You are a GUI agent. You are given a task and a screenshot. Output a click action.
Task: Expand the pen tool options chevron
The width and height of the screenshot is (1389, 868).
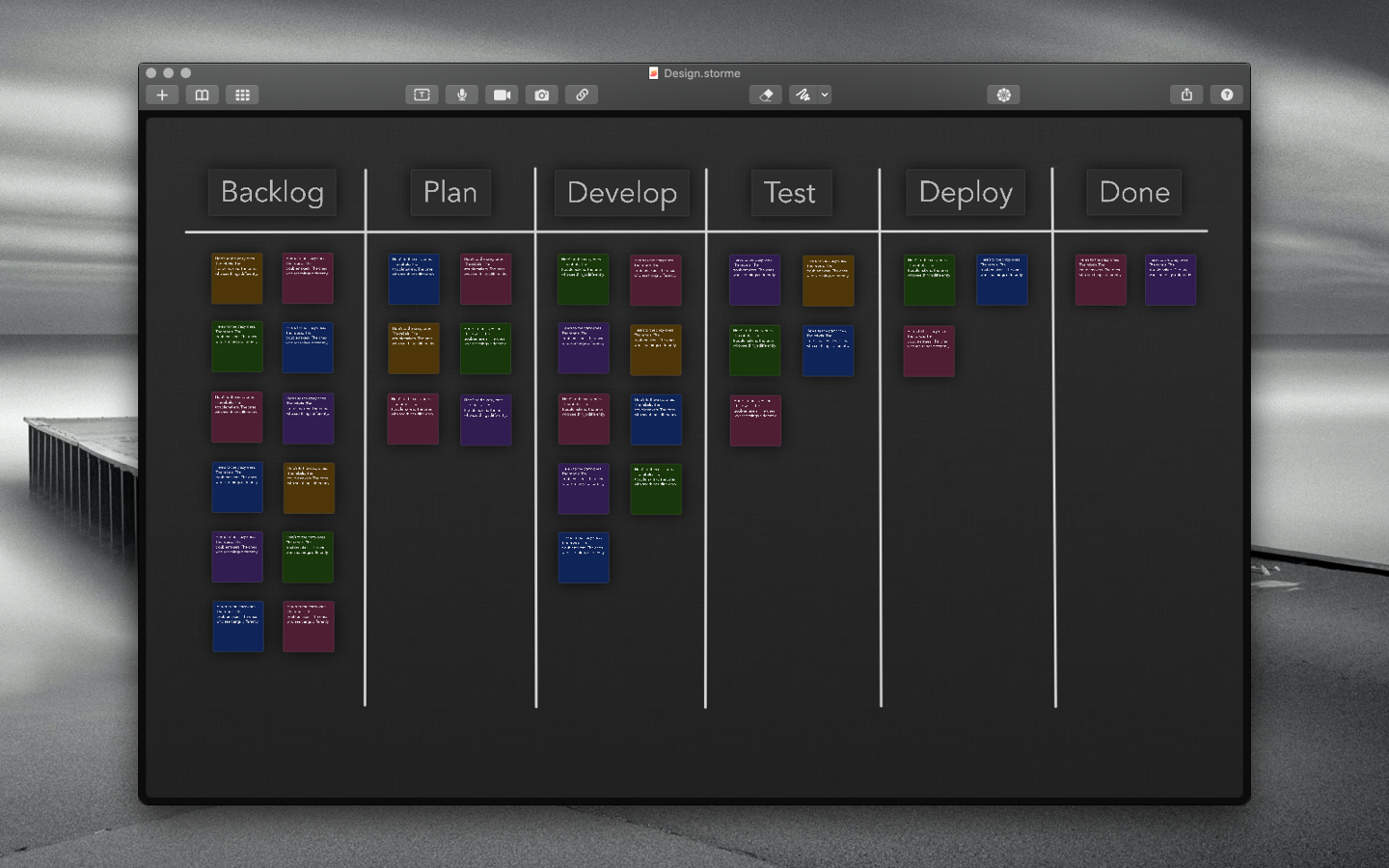coord(825,95)
